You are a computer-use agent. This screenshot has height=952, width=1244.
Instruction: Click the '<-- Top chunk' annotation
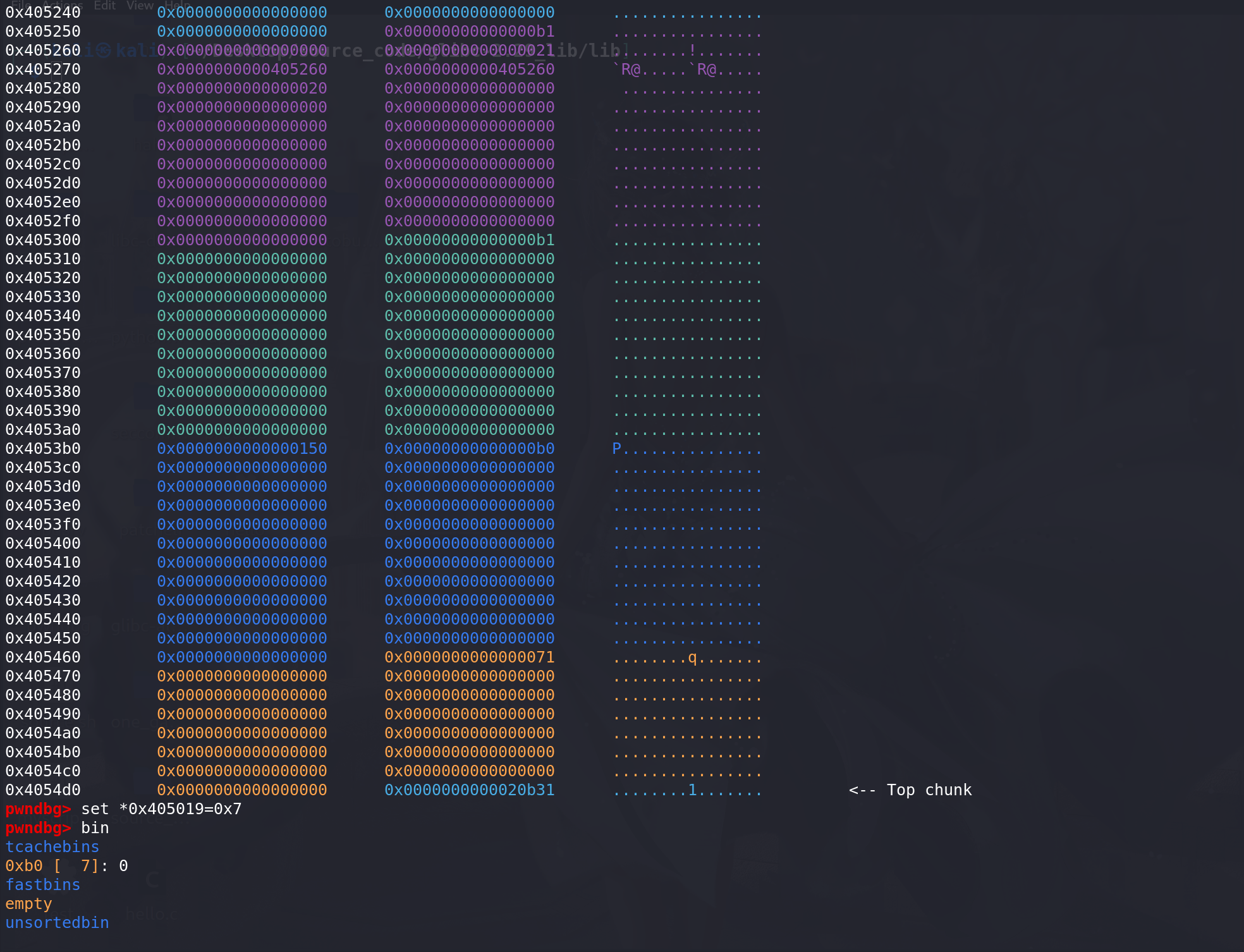(910, 790)
